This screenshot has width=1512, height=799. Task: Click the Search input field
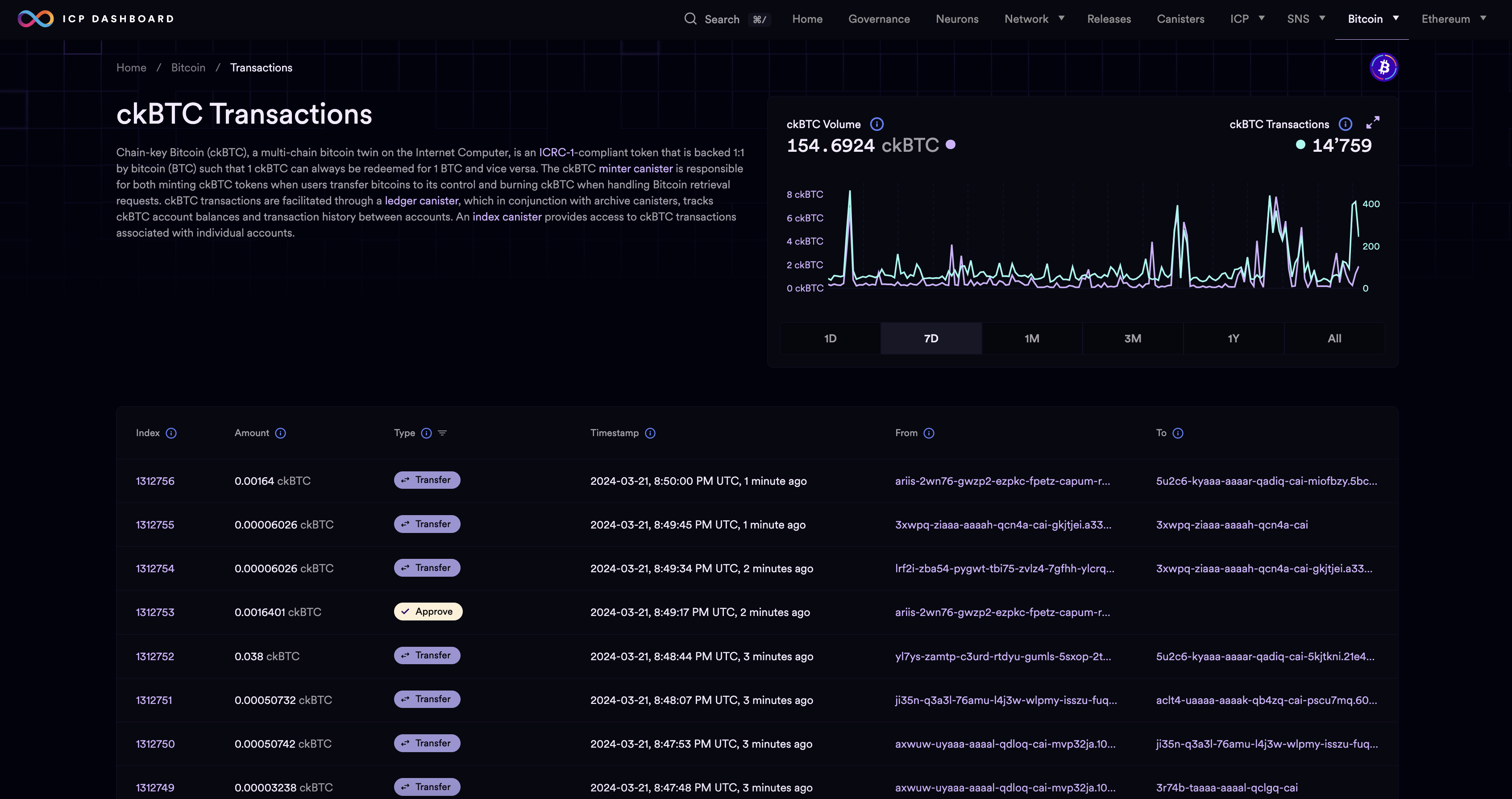pos(727,19)
